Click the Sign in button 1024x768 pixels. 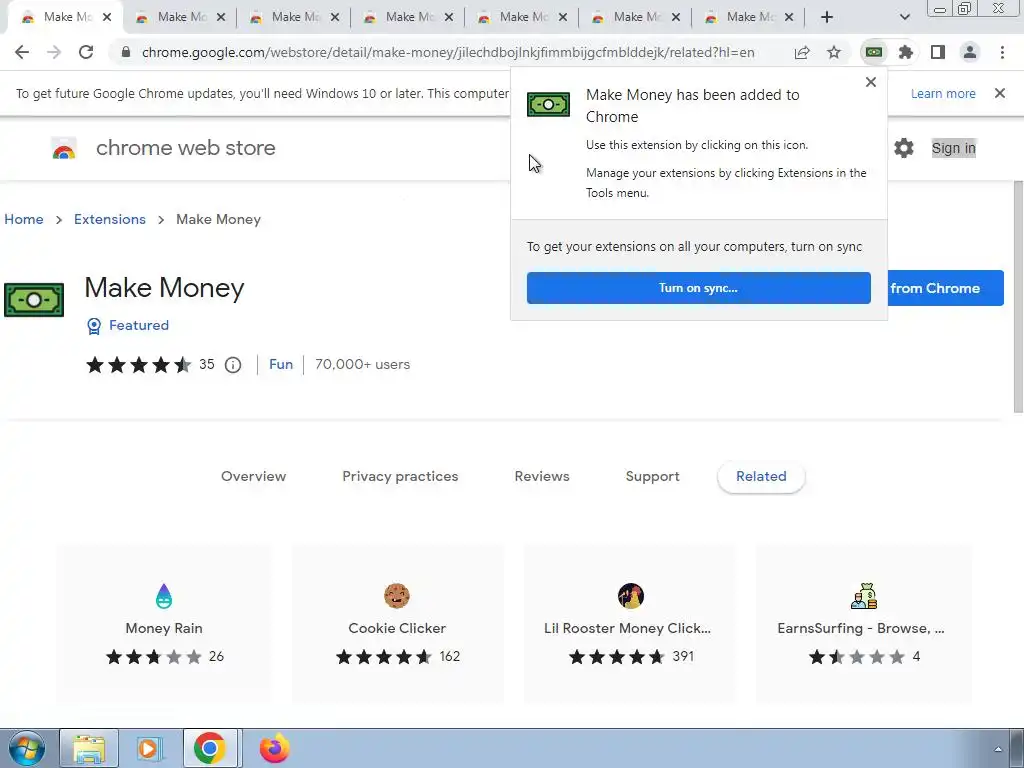[953, 148]
